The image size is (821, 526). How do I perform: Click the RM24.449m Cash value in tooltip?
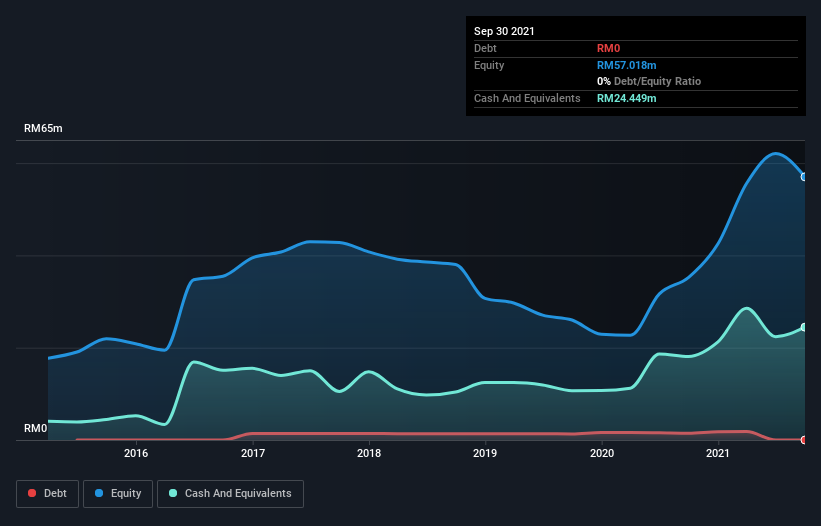click(x=626, y=98)
